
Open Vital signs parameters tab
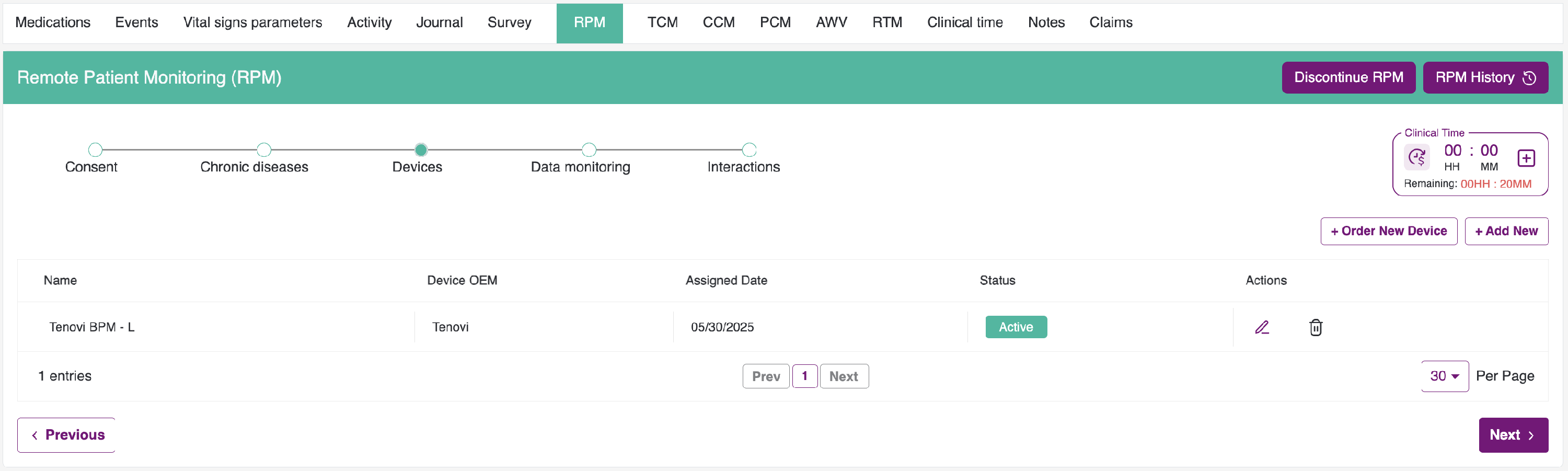[252, 22]
